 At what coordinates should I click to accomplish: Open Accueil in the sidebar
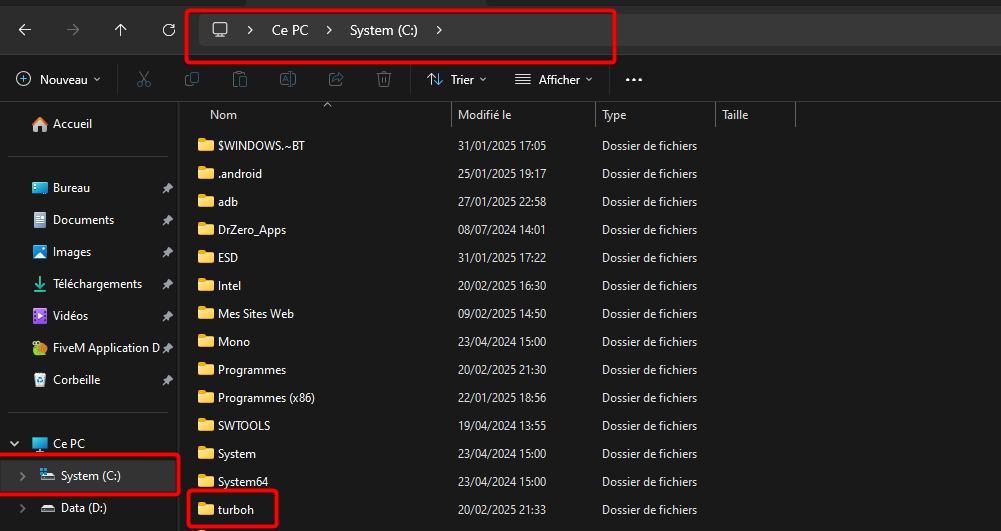click(x=62, y=124)
